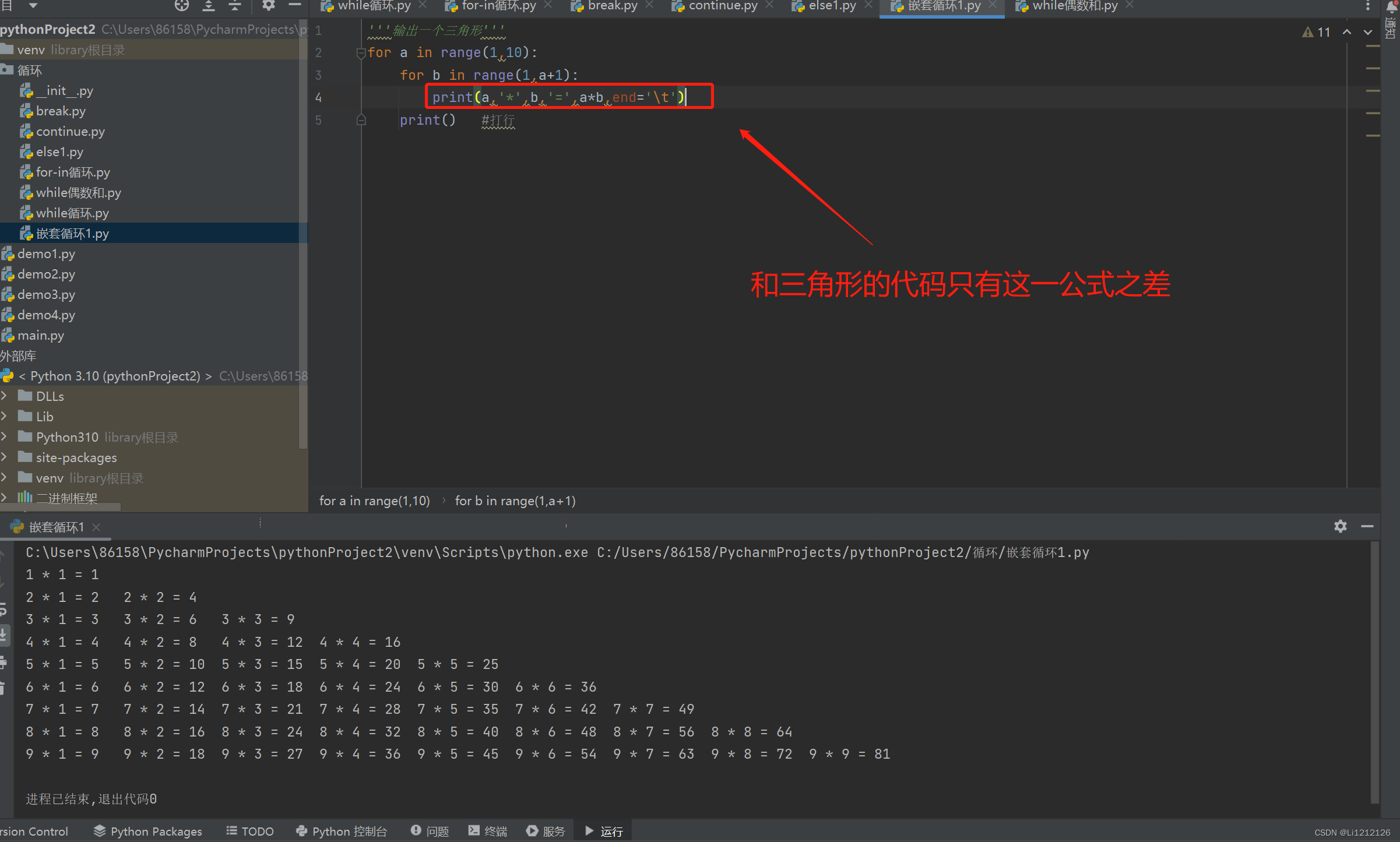Switch to for-in循环.py editor tab

(498, 6)
